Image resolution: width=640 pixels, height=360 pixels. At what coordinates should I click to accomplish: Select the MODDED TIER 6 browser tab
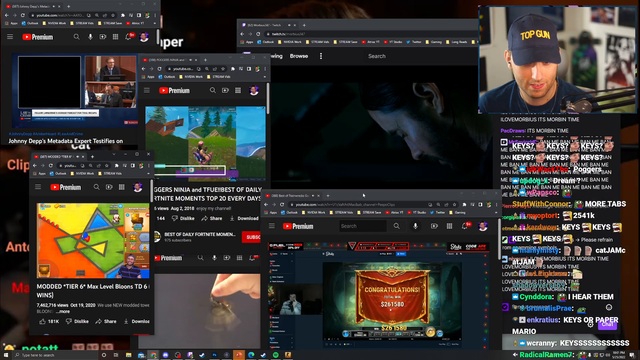[57, 157]
